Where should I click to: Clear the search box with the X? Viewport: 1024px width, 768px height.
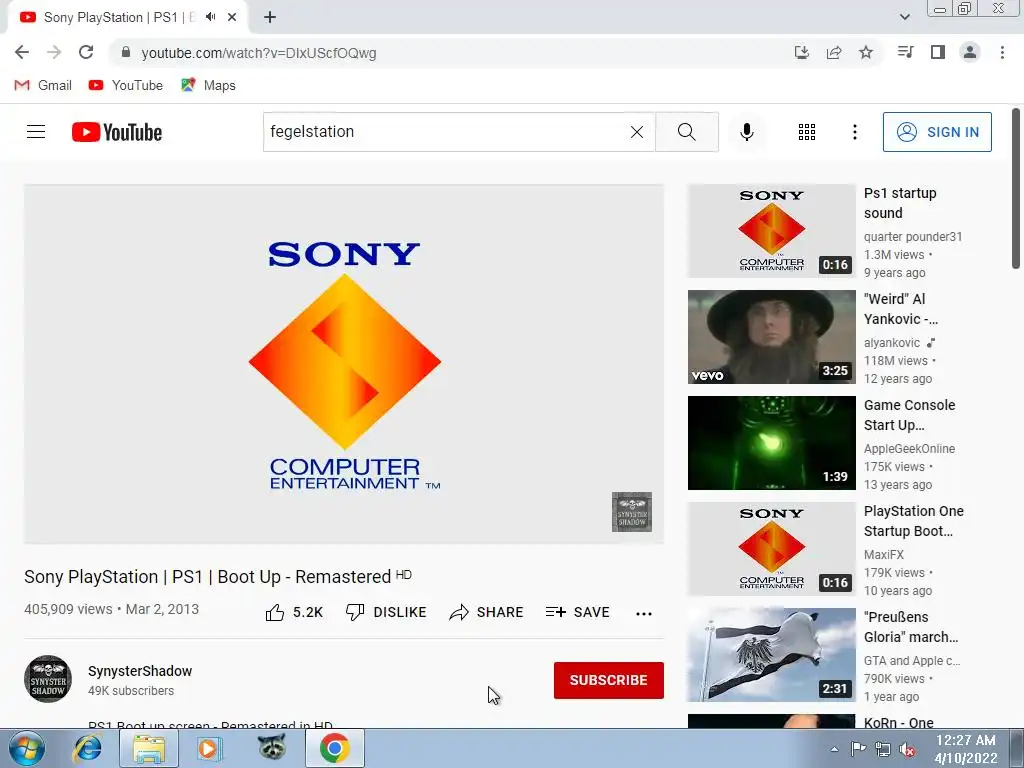point(637,132)
